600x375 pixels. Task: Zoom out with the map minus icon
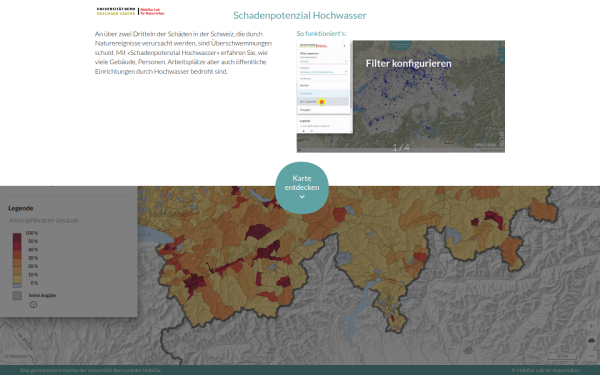tap(592, 355)
